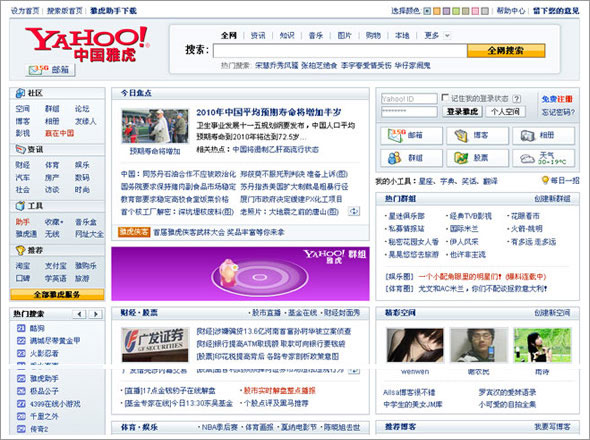Image resolution: width=590 pixels, height=440 pixels.
Task: Click the 雅虎助手 hot search item icon
Action: [21, 379]
